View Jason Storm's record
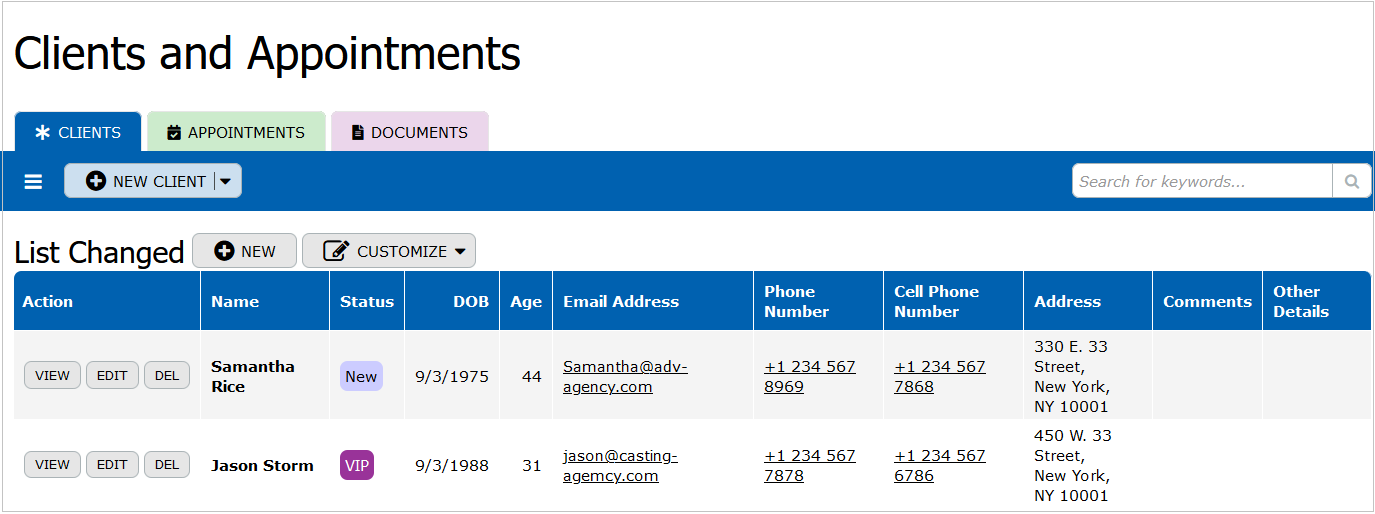This screenshot has height=514, width=1375. pyautogui.click(x=52, y=465)
